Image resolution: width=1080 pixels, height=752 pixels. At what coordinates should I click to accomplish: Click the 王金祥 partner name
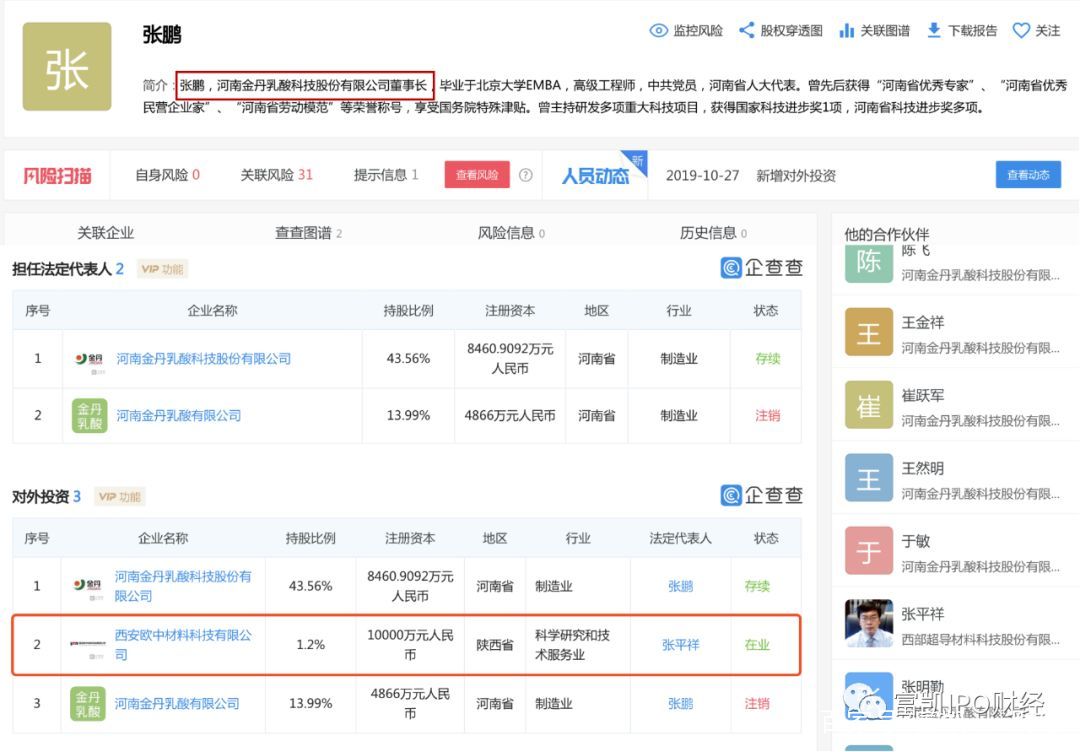pyautogui.click(x=923, y=322)
